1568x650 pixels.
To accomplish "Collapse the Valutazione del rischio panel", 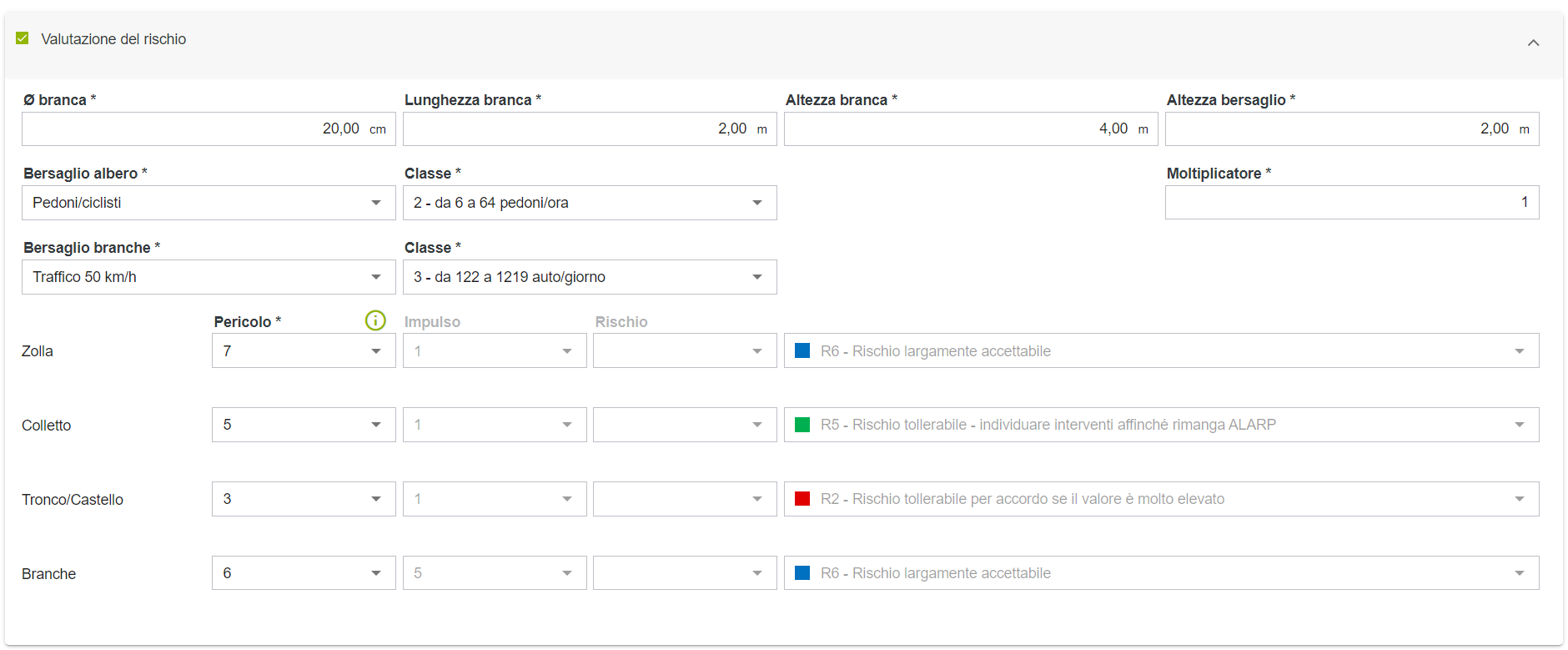I will [1533, 43].
